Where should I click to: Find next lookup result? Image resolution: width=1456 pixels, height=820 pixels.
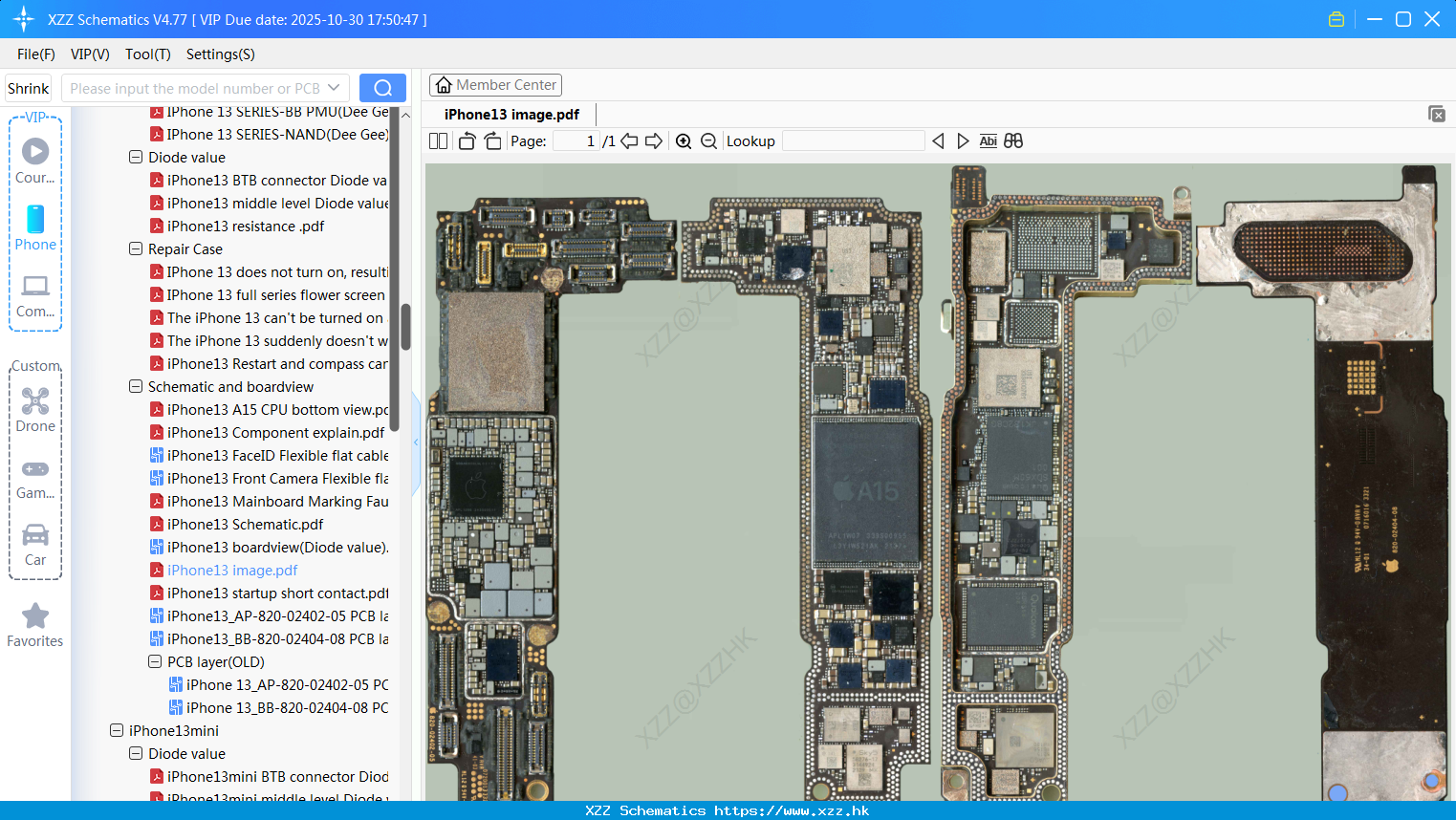pyautogui.click(x=963, y=141)
